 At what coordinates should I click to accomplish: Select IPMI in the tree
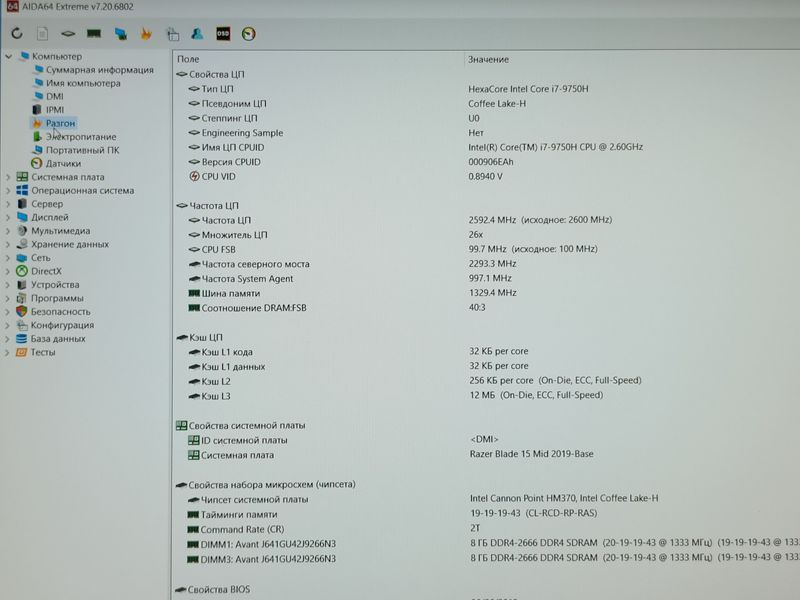pyautogui.click(x=55, y=110)
